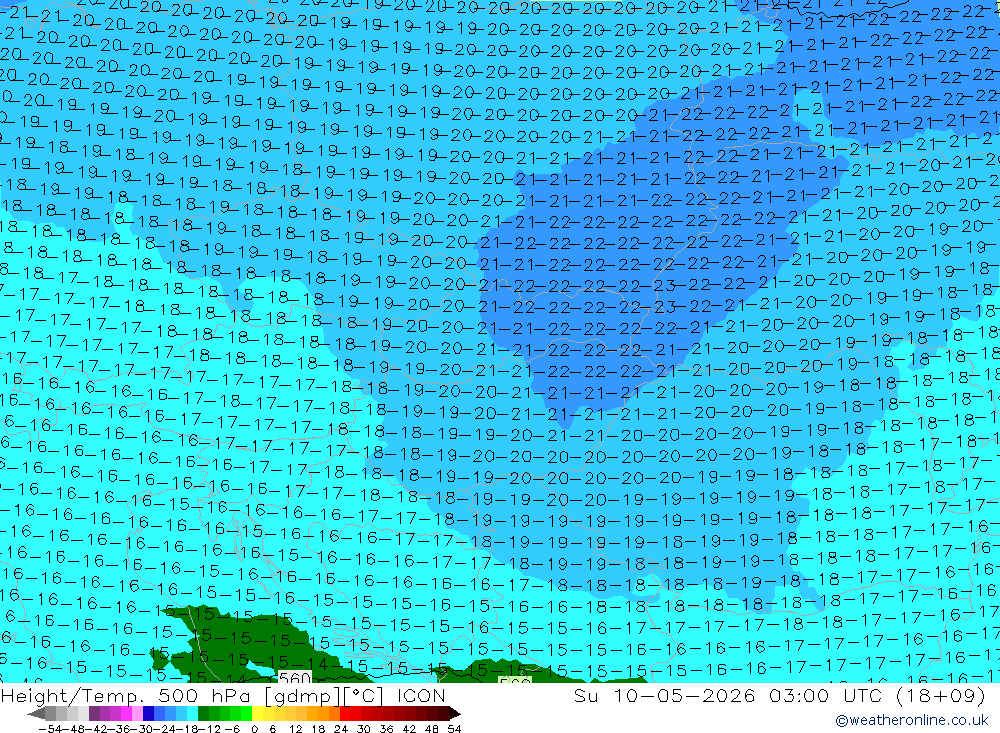Pick the cyan legend swatch
This screenshot has height=733, width=1000.
(192, 713)
